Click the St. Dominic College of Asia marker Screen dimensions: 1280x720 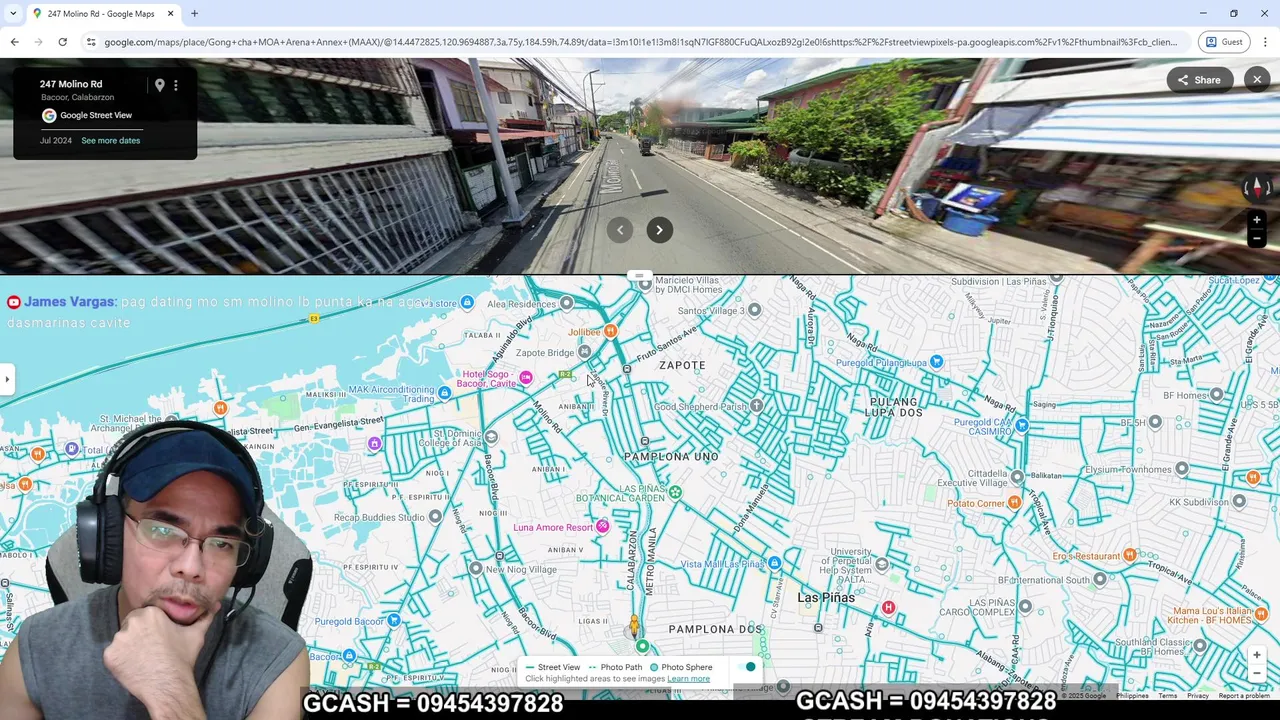coord(490,437)
